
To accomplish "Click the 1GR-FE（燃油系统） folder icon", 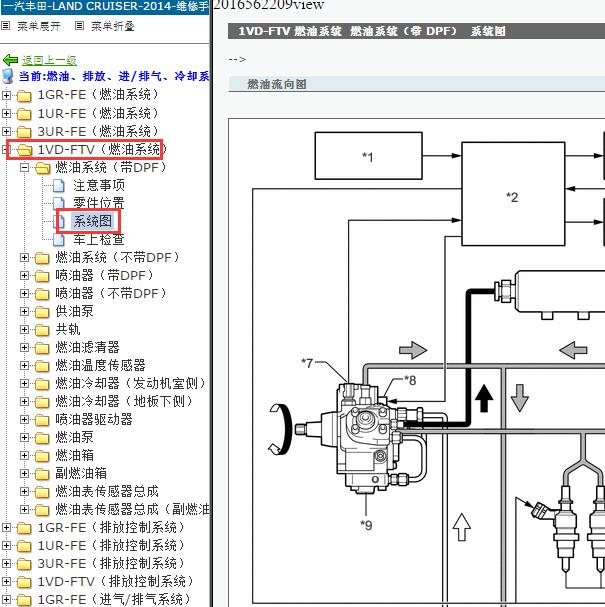I will [x=24, y=95].
